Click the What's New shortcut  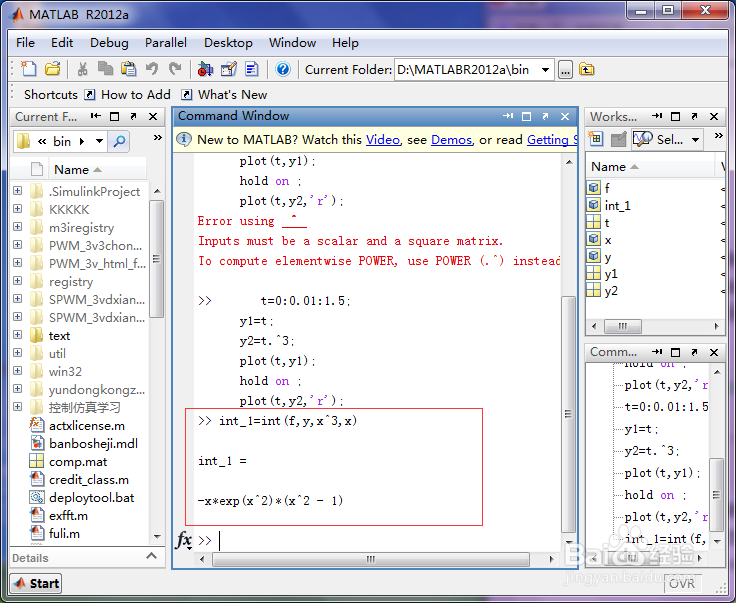224,95
